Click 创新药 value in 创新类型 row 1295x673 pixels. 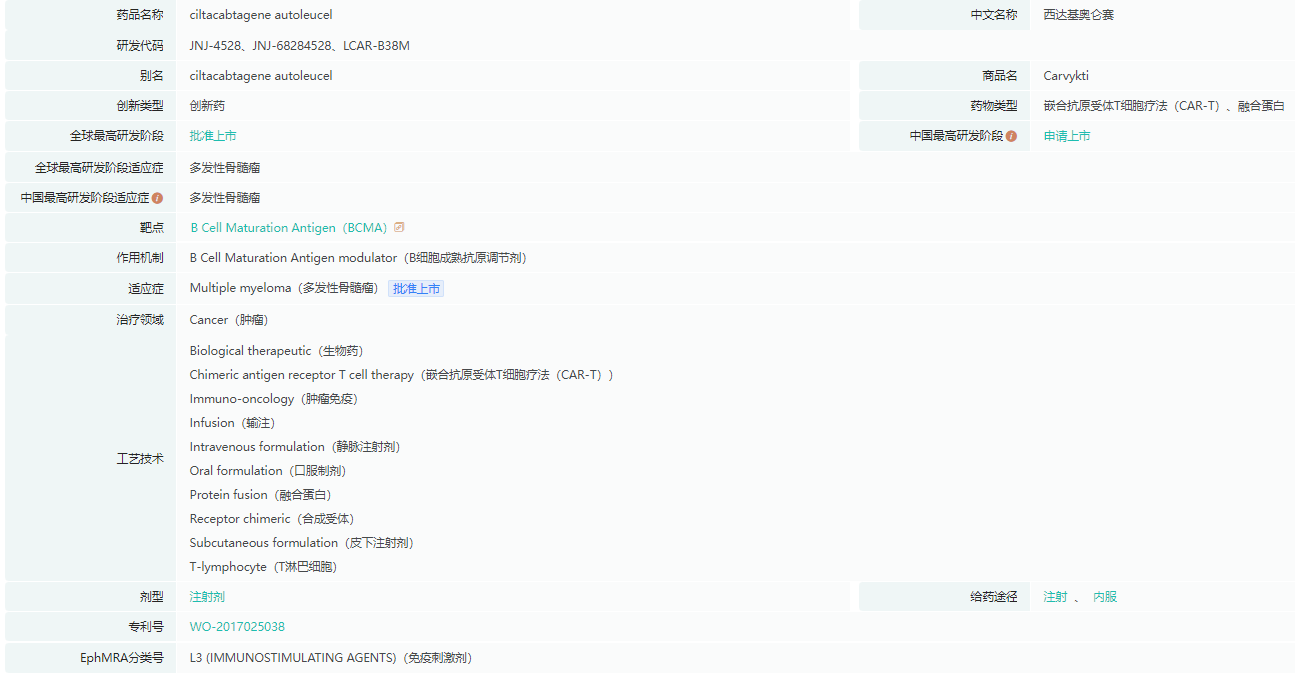[207, 106]
